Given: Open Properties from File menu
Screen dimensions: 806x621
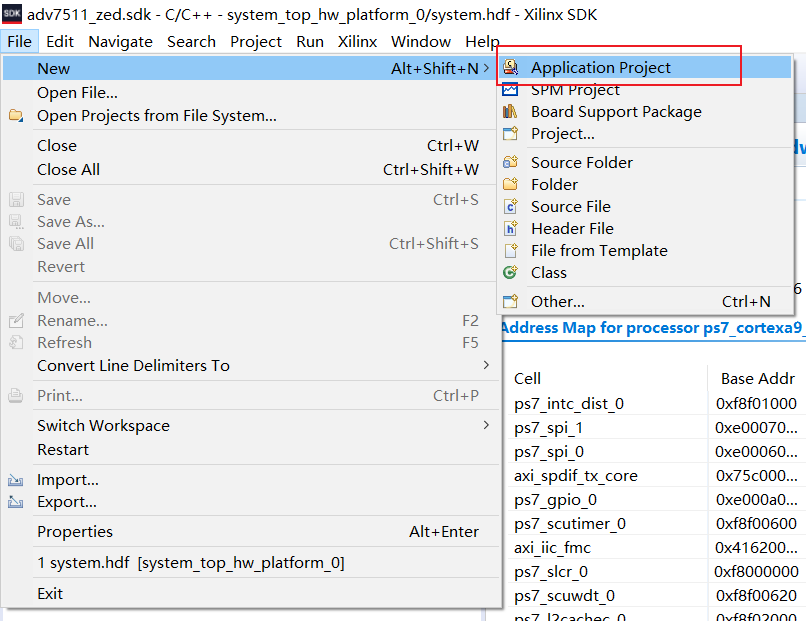Looking at the screenshot, I should pos(251,532).
